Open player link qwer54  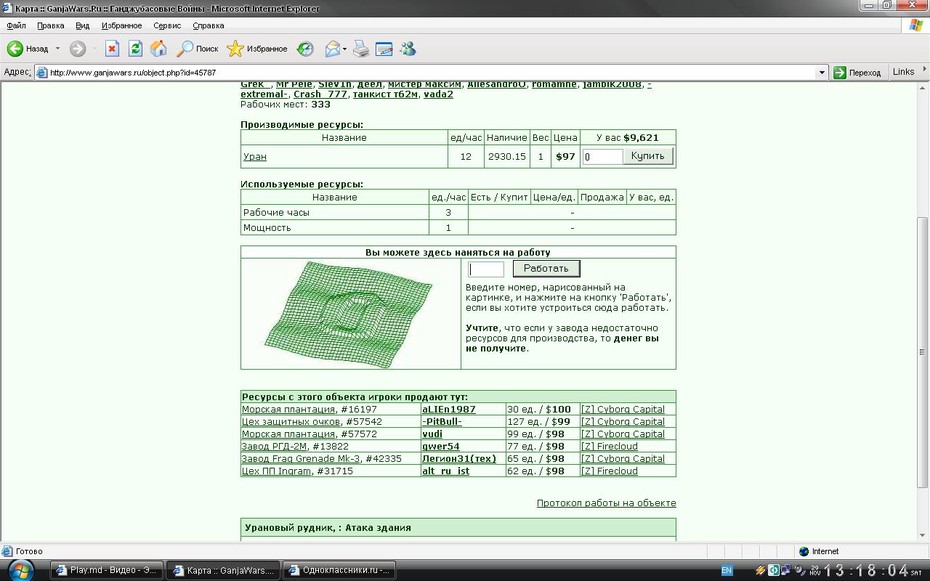coord(441,446)
